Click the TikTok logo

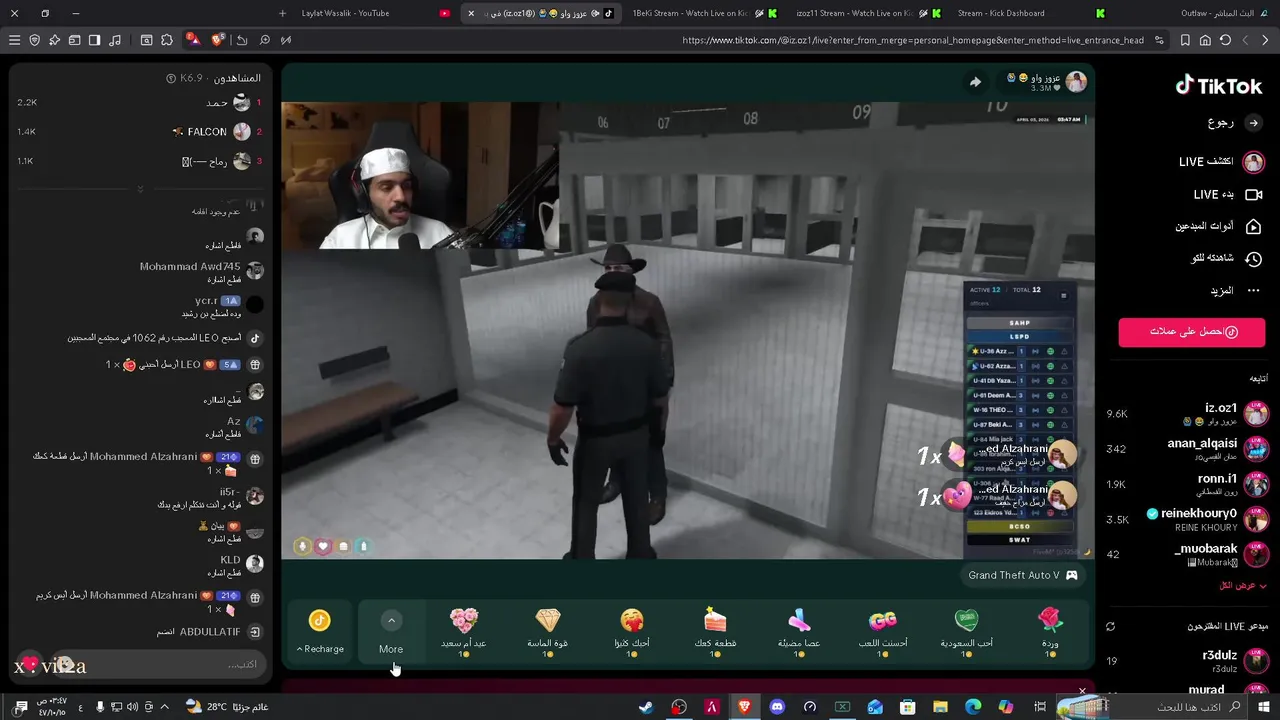pos(1219,86)
